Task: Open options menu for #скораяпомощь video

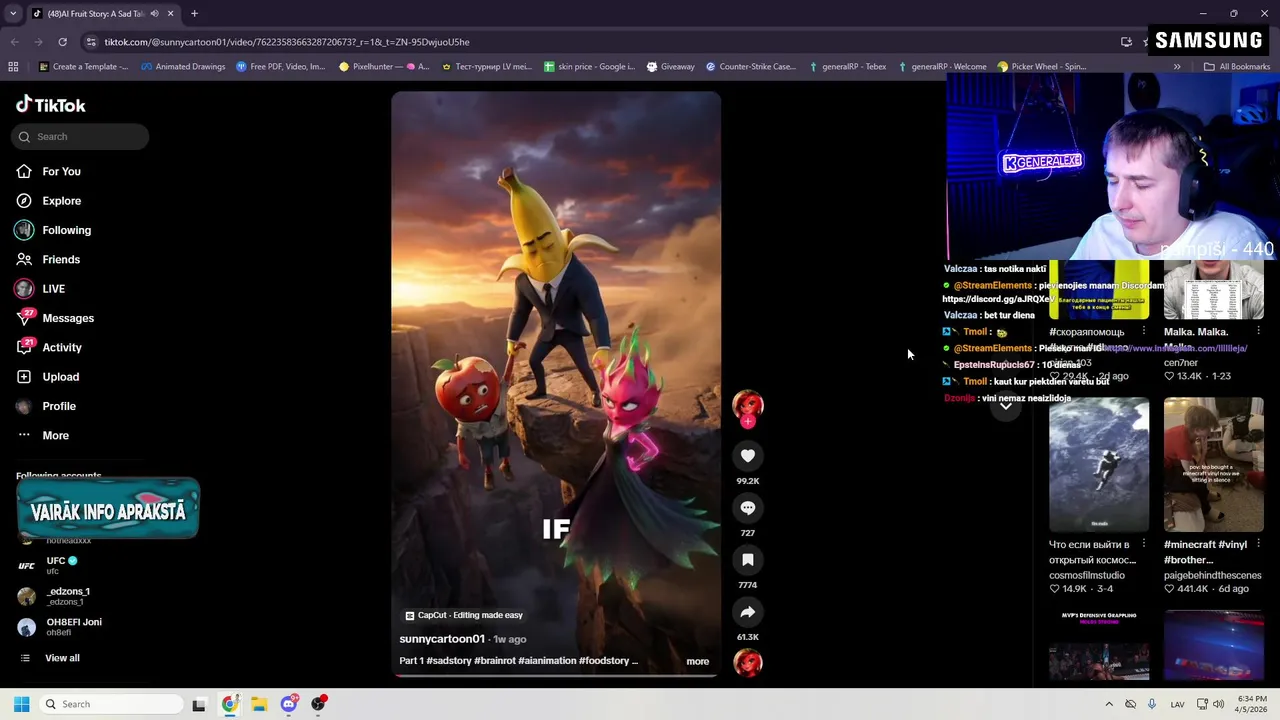Action: tap(1144, 331)
